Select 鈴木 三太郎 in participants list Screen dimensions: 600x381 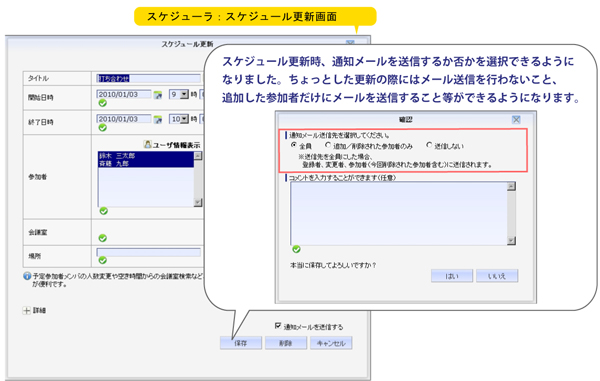tap(146, 156)
